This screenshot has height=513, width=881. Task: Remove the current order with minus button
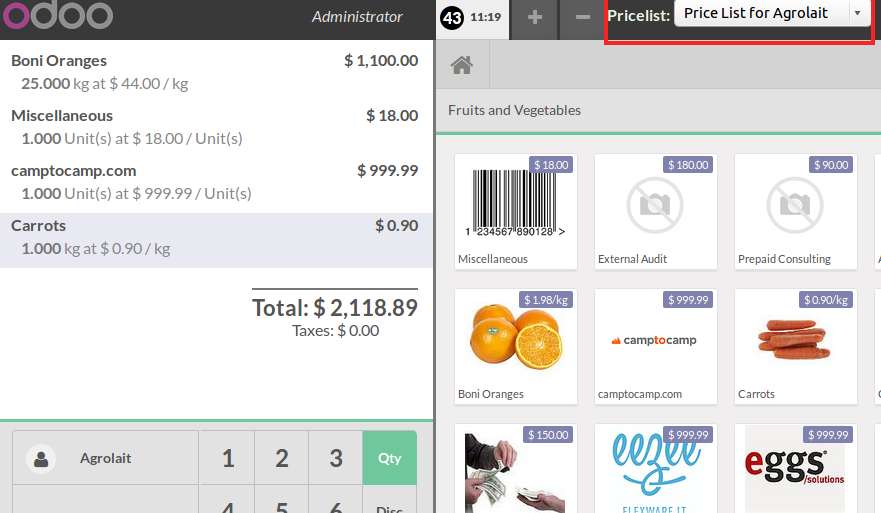[583, 18]
